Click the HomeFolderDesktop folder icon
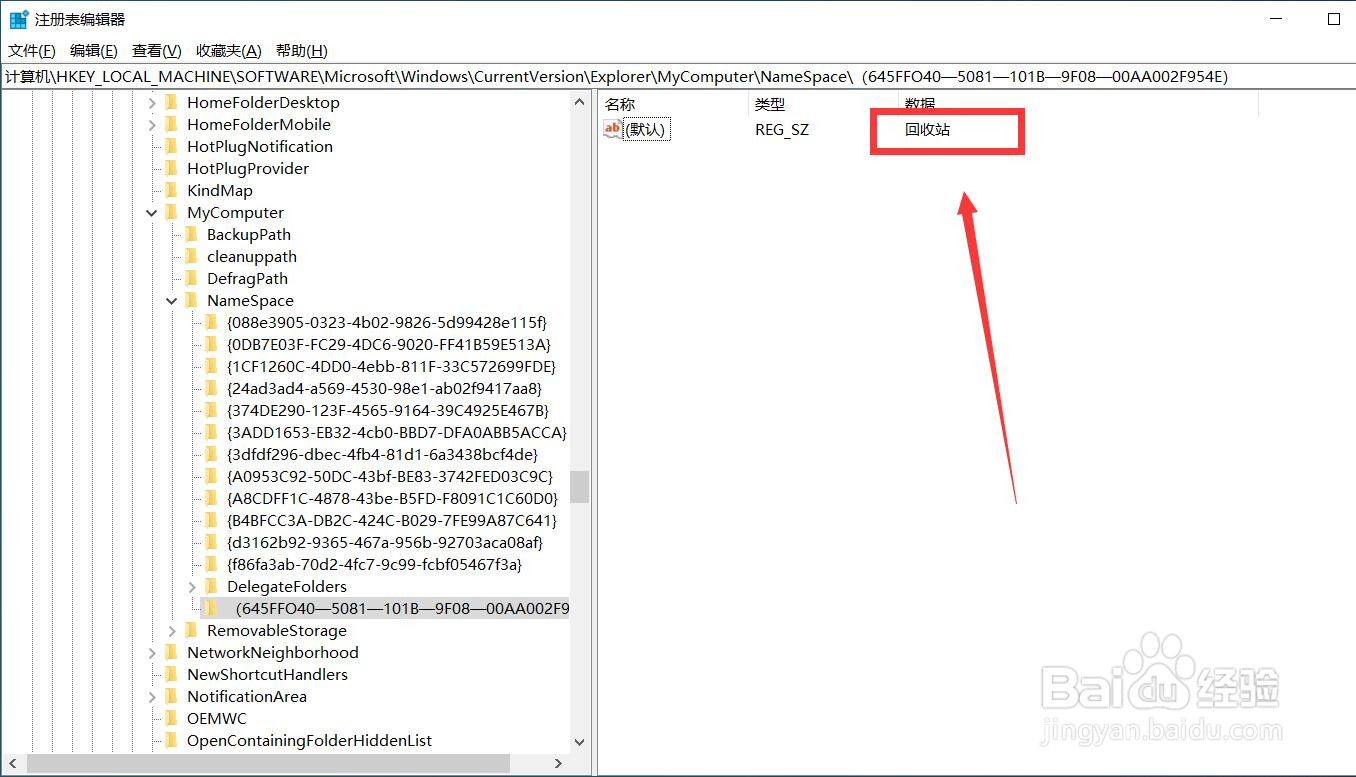The height and width of the screenshot is (777, 1356). [171, 102]
